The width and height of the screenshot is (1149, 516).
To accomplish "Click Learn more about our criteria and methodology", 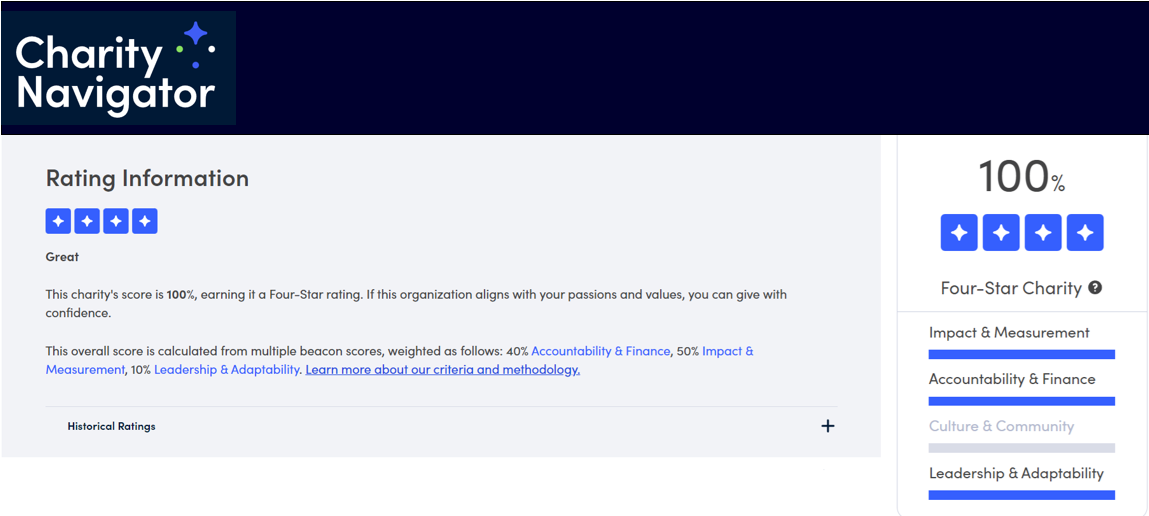I will (443, 369).
